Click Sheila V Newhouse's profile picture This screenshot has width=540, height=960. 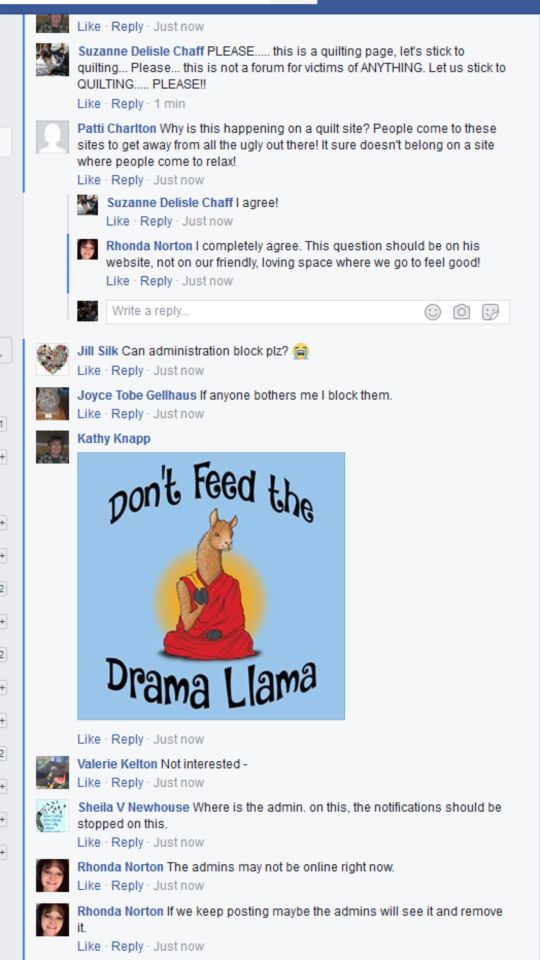[52, 815]
